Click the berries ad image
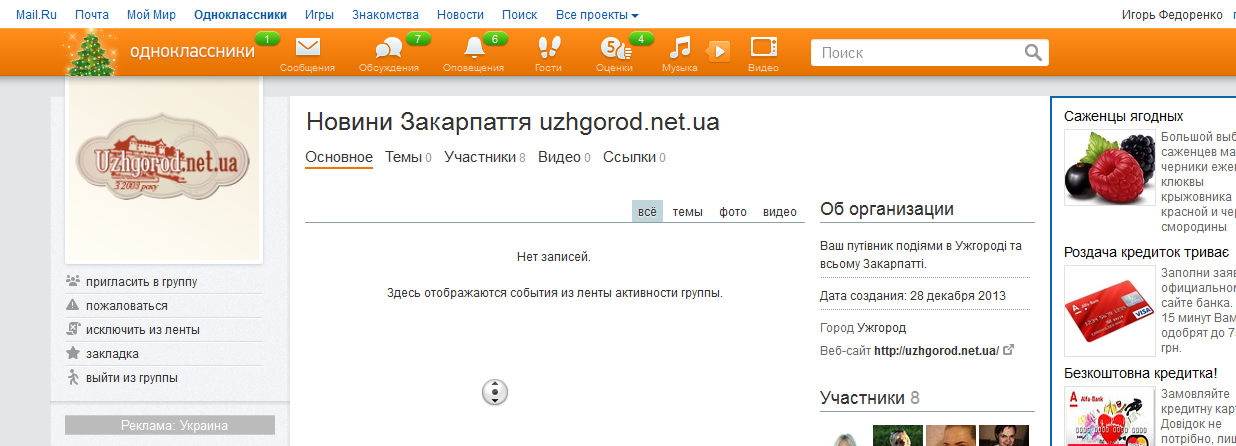 pos(1110,168)
